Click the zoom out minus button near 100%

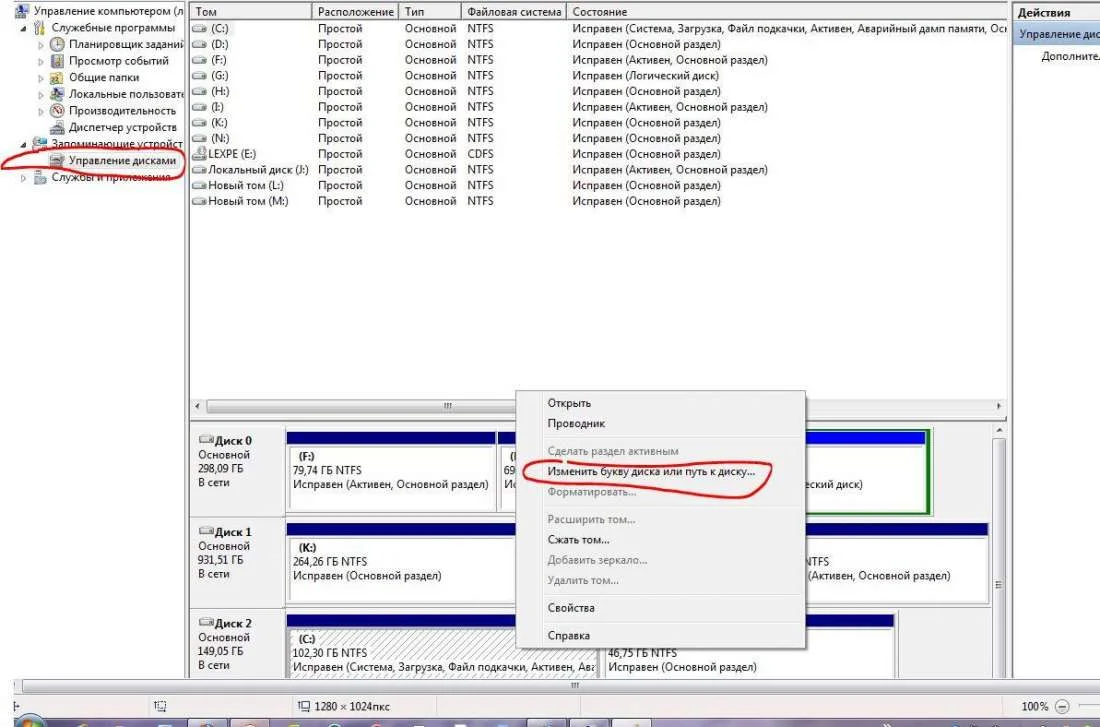click(1062, 706)
